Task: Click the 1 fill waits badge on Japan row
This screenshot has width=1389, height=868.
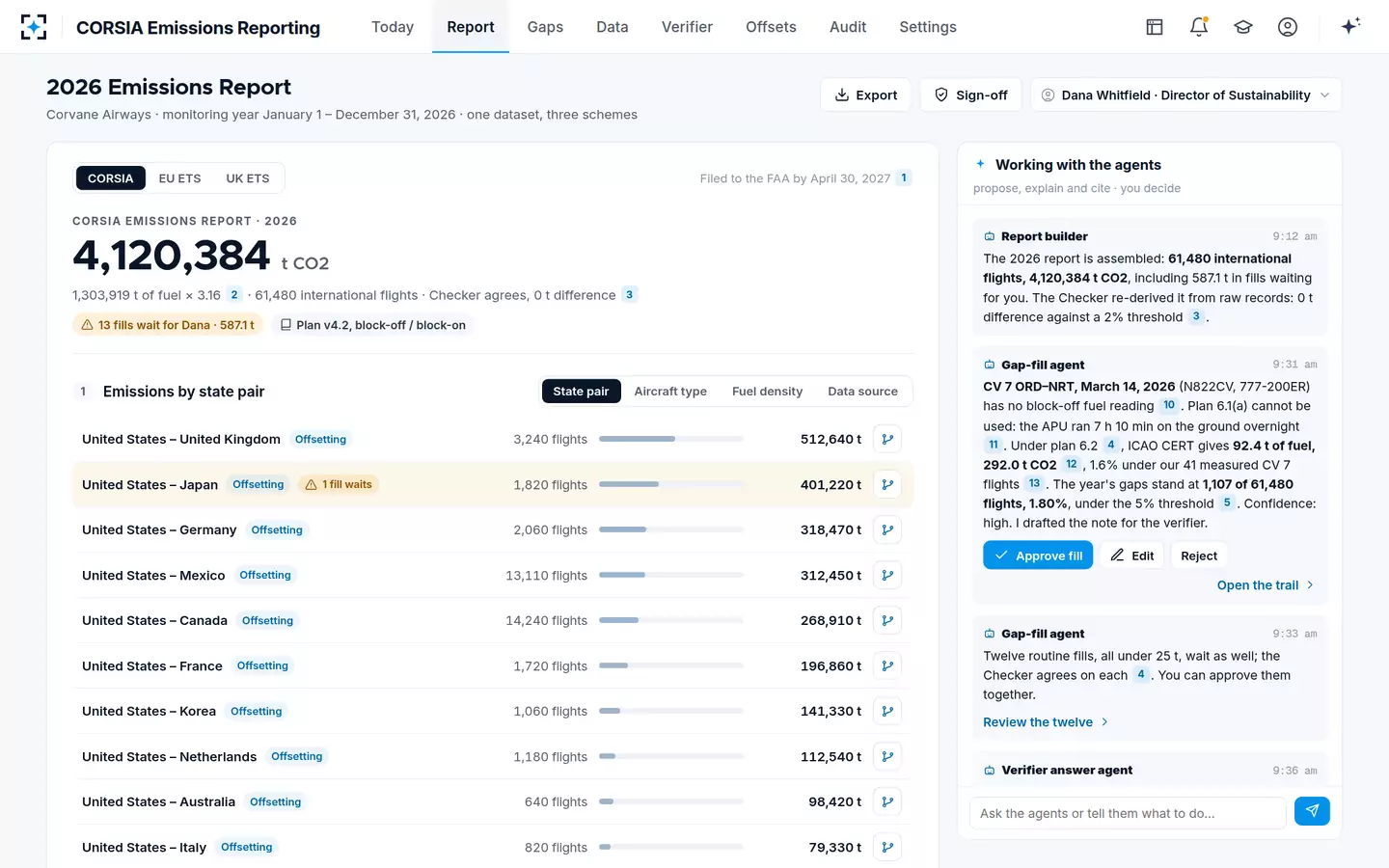Action: click(339, 484)
